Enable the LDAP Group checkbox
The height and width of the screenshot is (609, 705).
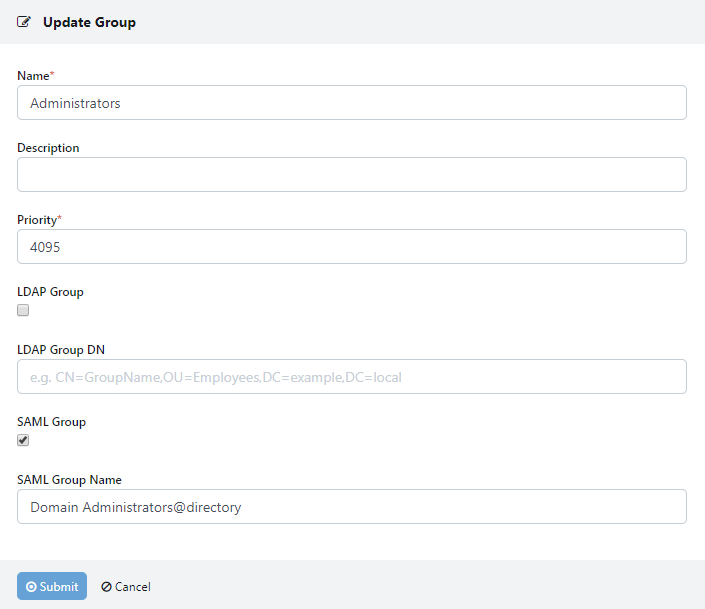click(23, 310)
